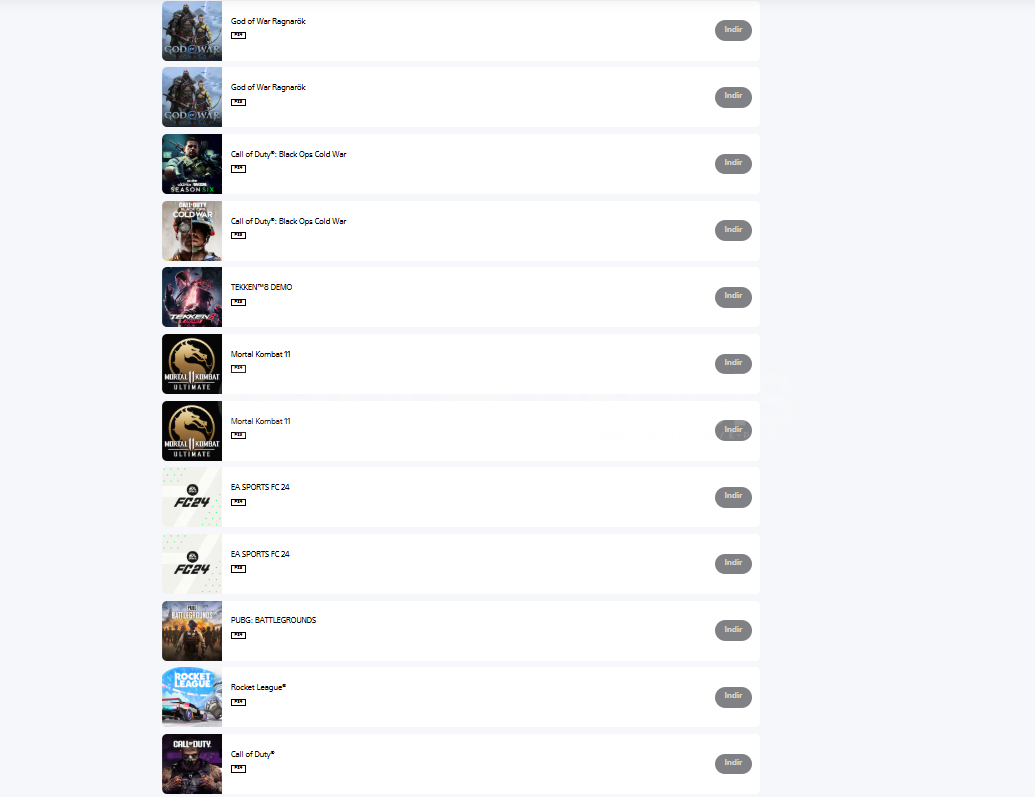1035x797 pixels.
Task: Click platform badge beside Season Six Cold War cover
Action: [x=238, y=169]
